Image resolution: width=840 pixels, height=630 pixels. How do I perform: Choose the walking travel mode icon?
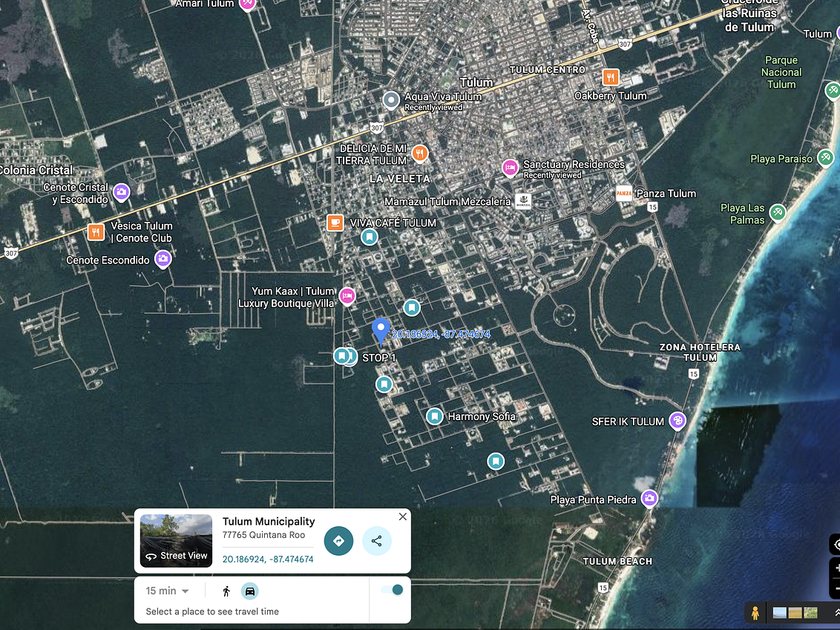point(226,591)
